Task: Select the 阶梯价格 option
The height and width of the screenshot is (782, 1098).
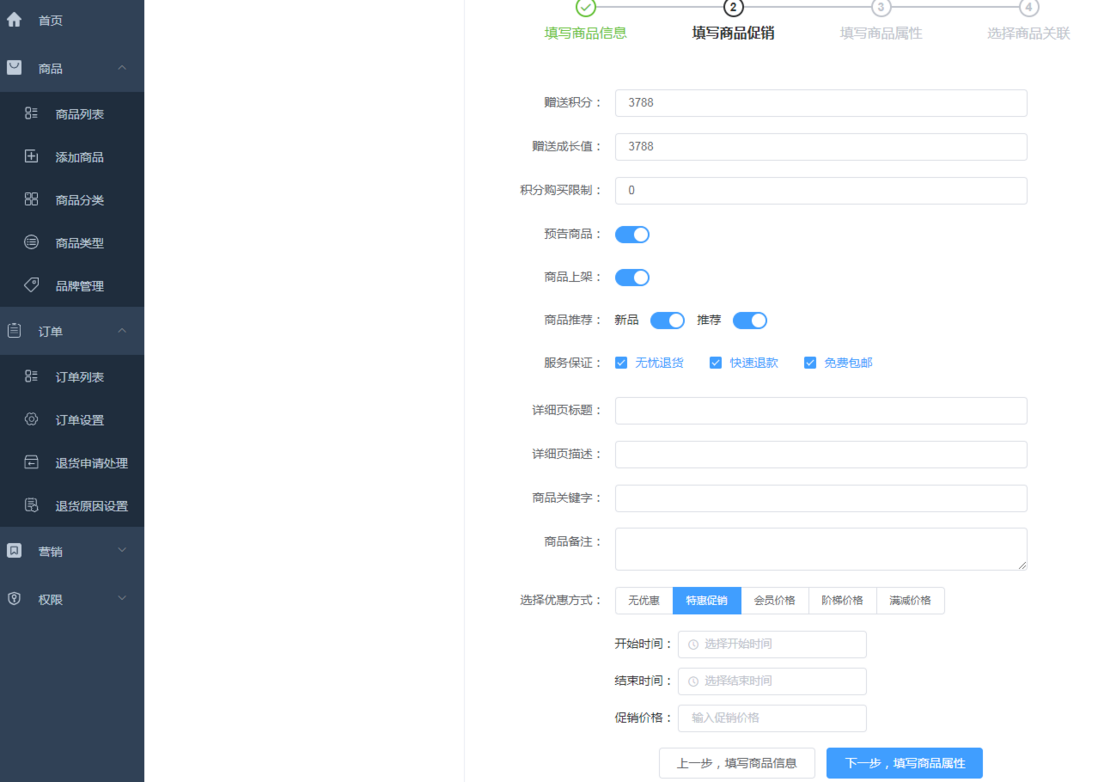Action: (842, 601)
